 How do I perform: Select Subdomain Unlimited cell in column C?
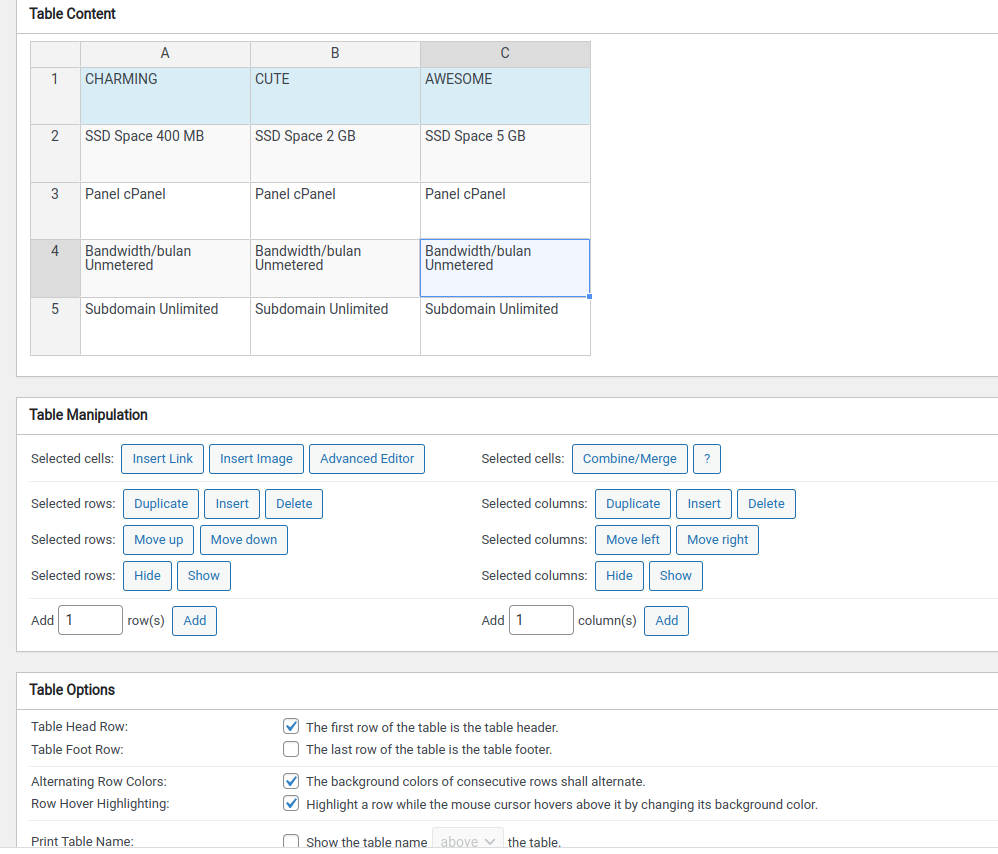(505, 326)
